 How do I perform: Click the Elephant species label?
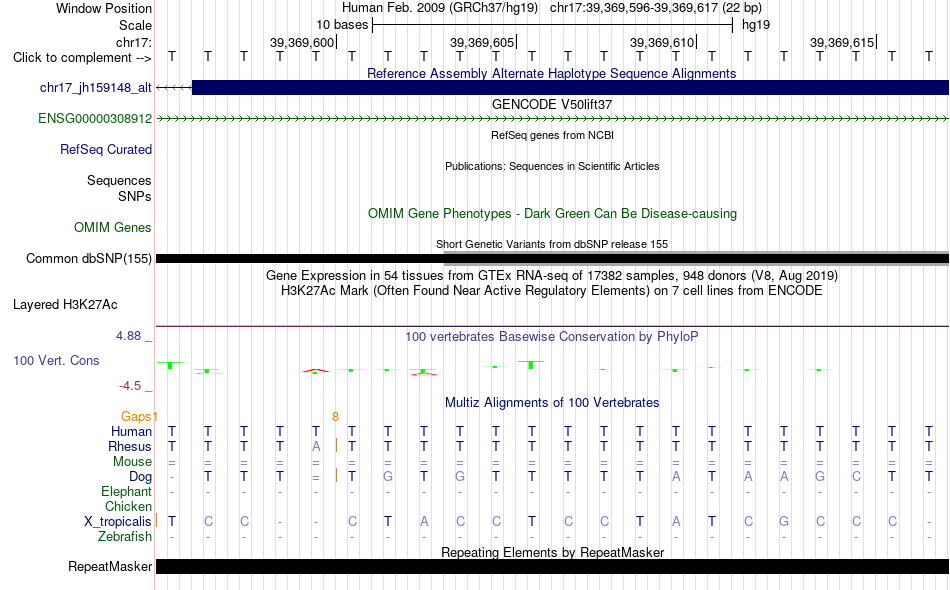coord(127,491)
